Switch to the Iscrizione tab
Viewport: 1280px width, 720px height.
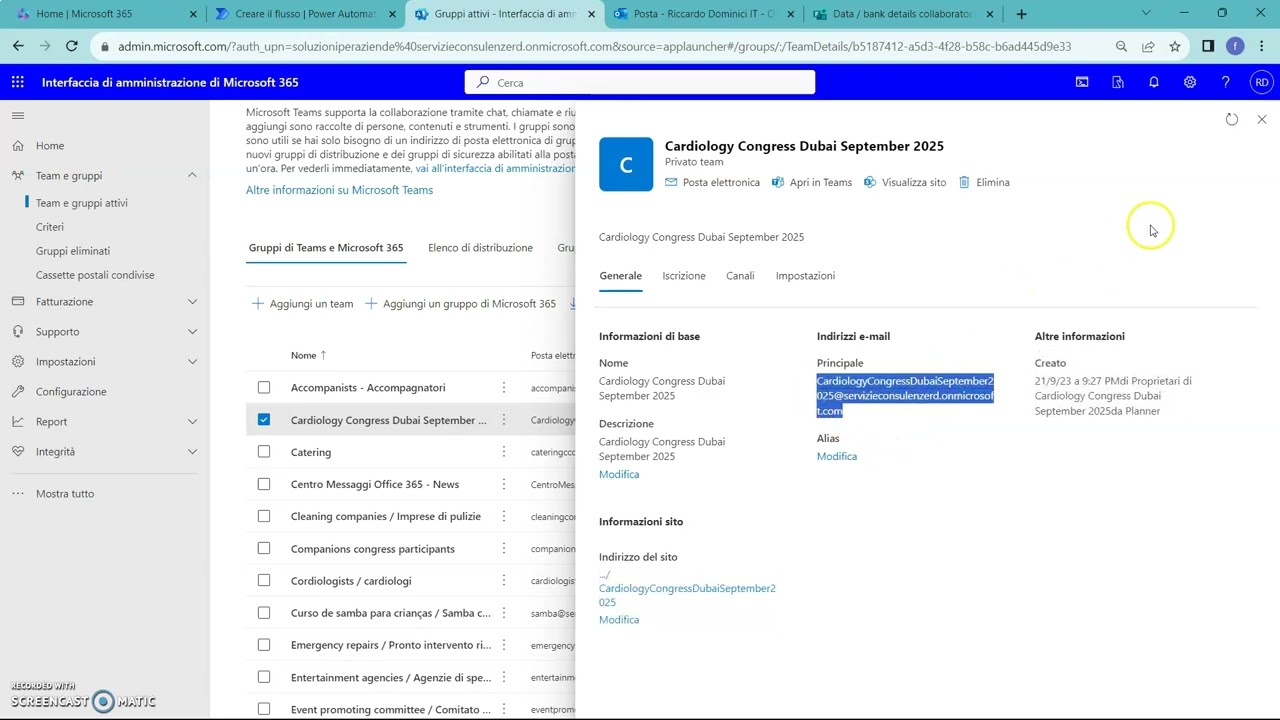pyautogui.click(x=684, y=276)
